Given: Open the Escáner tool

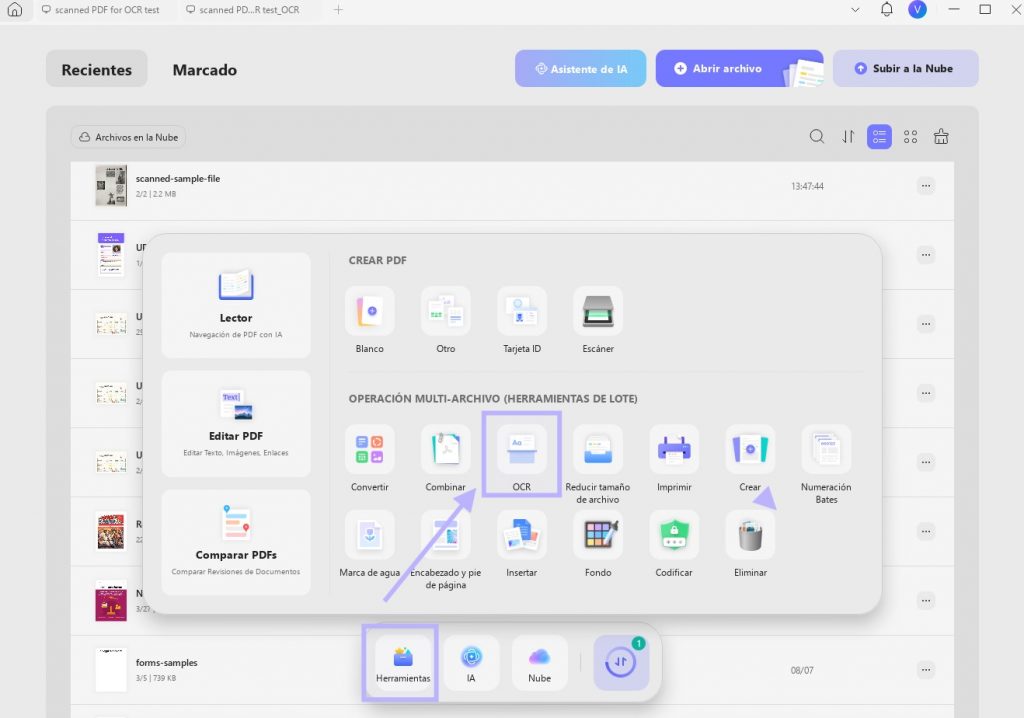Looking at the screenshot, I should click(598, 312).
